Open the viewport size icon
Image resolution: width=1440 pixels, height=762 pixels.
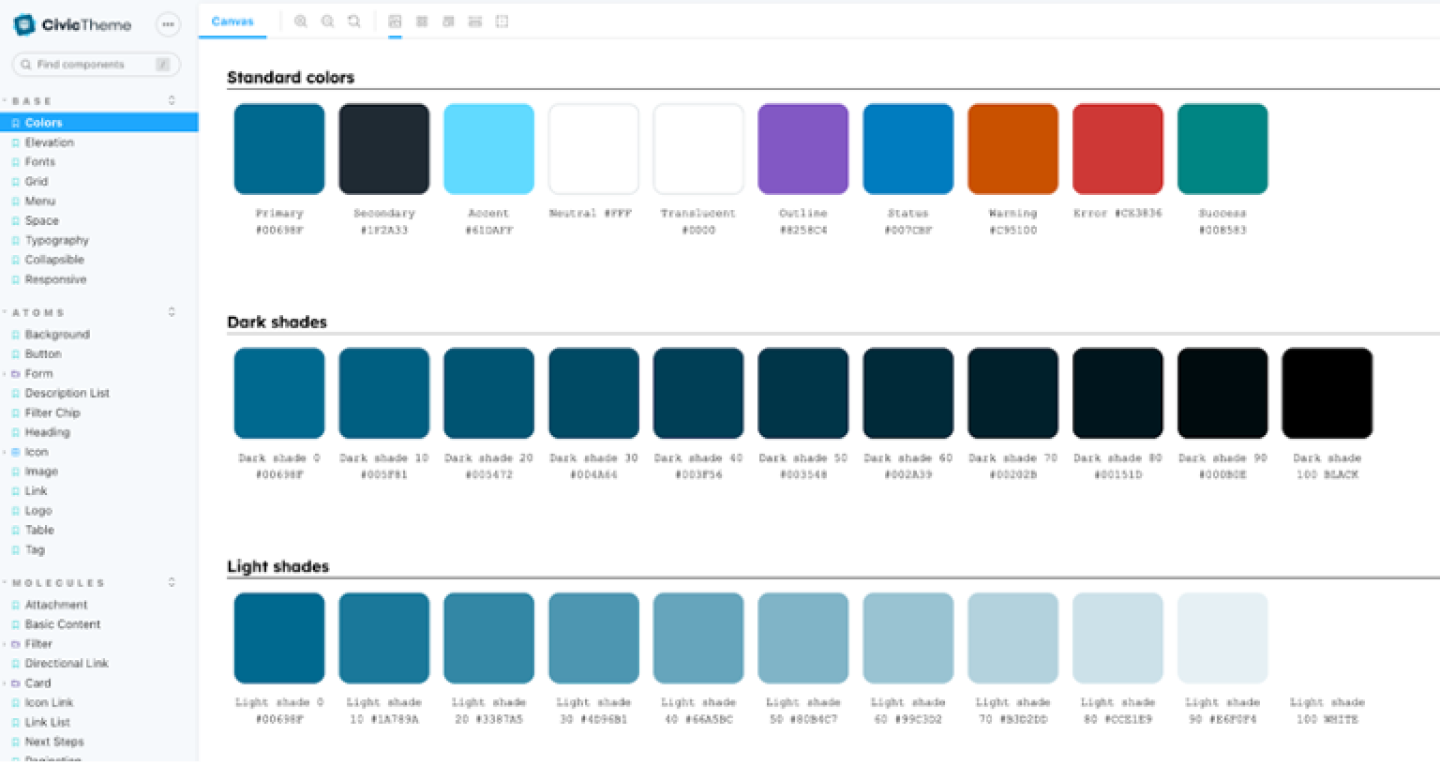[x=449, y=20]
